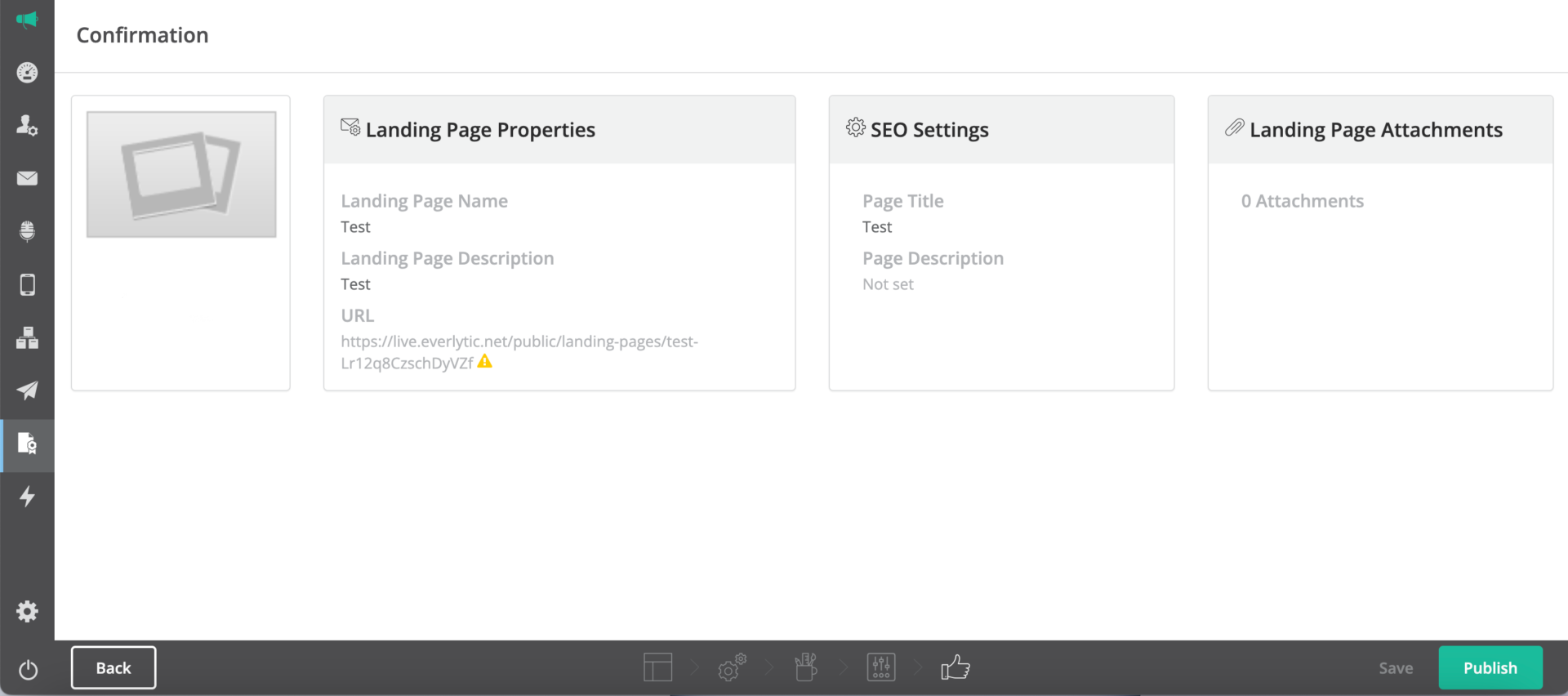The height and width of the screenshot is (696, 1568).
Task: Open the email envelope sidebar icon
Action: pos(27,178)
